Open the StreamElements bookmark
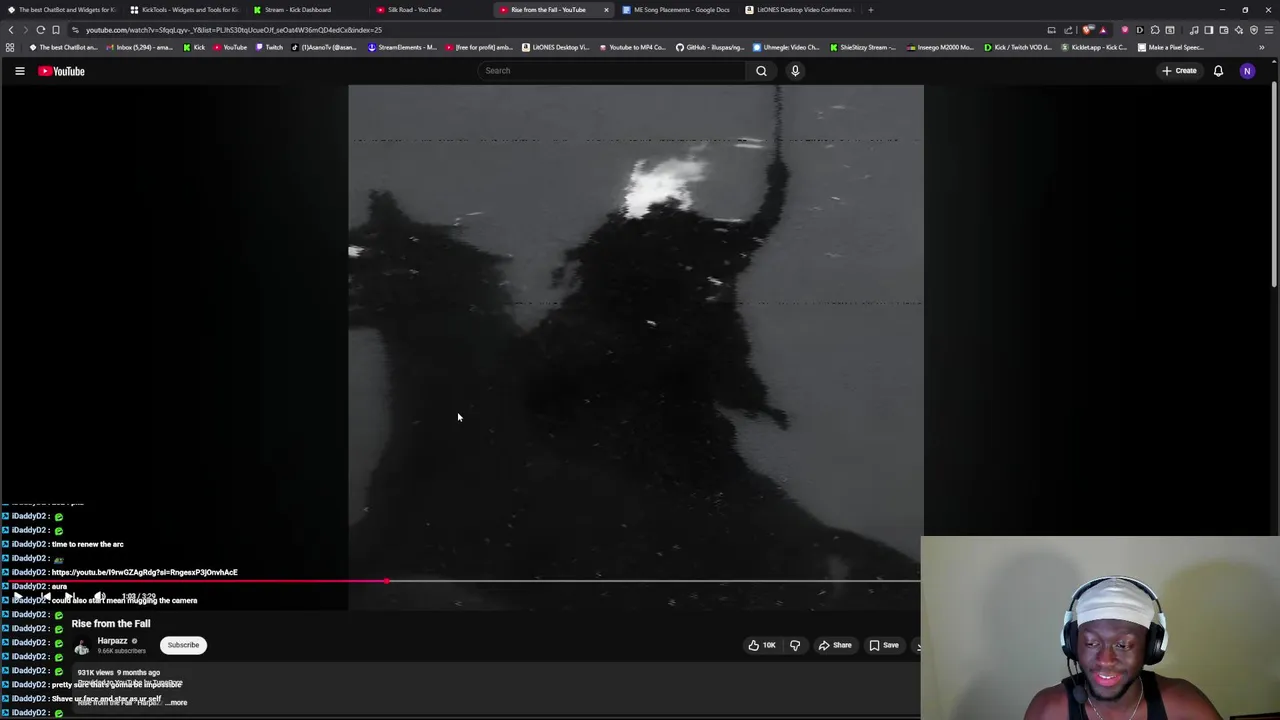This screenshot has width=1280, height=720. (x=402, y=47)
